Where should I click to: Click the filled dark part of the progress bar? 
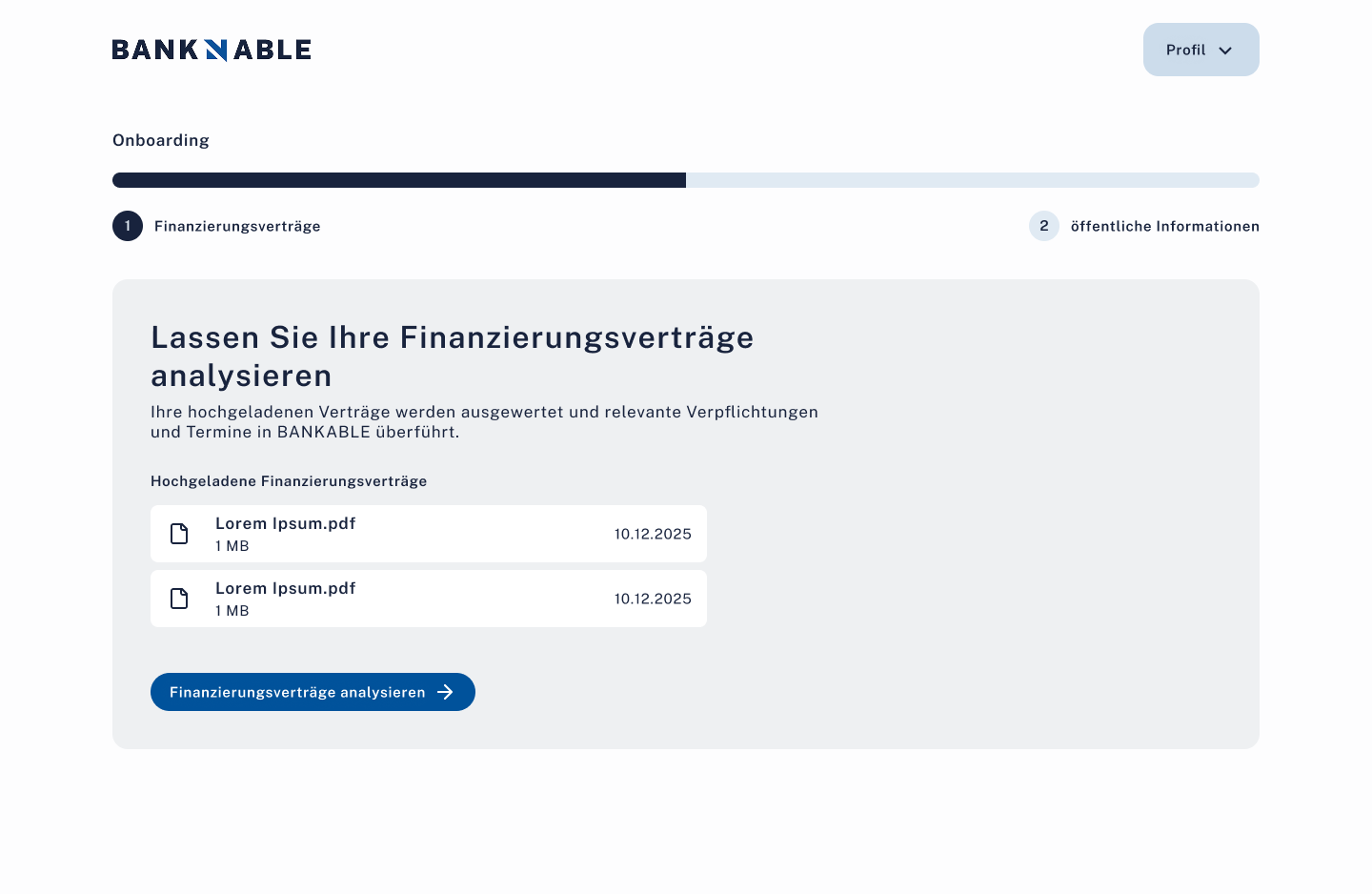(x=398, y=180)
